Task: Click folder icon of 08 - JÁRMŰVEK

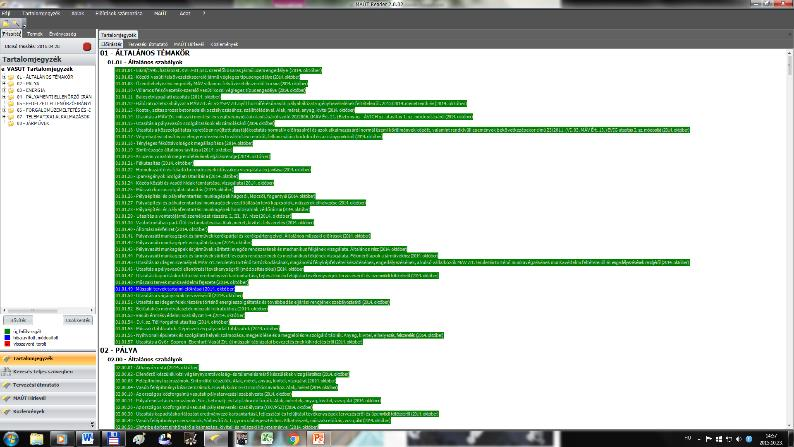Action: click(11, 123)
